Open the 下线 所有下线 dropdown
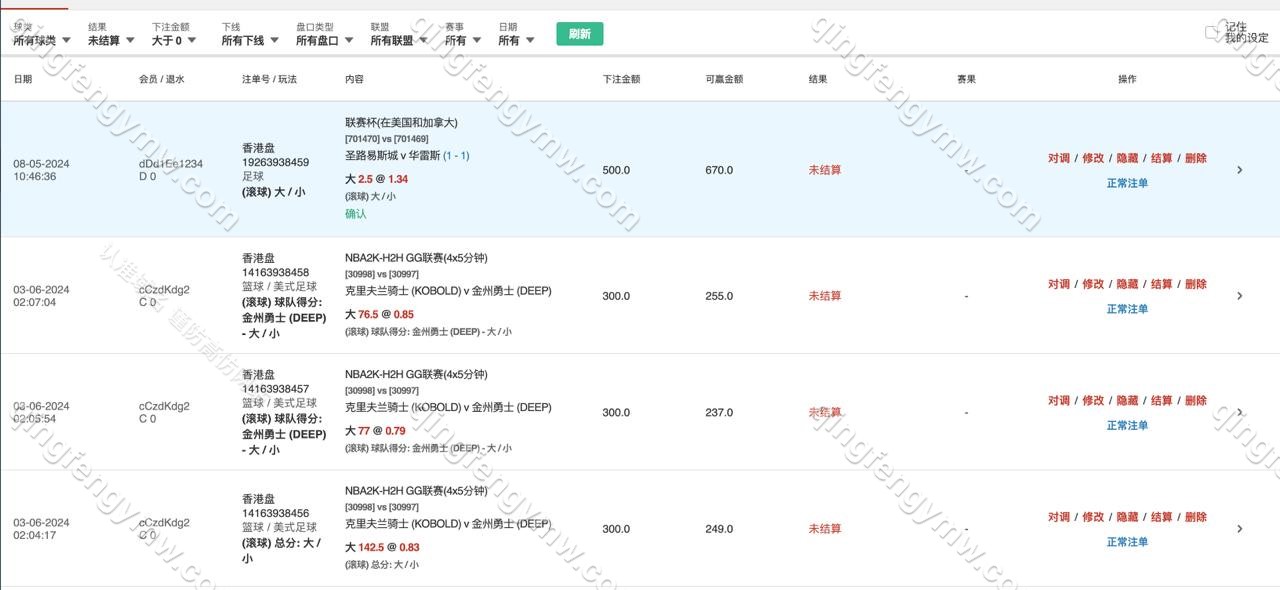The image size is (1280, 590). coord(249,40)
